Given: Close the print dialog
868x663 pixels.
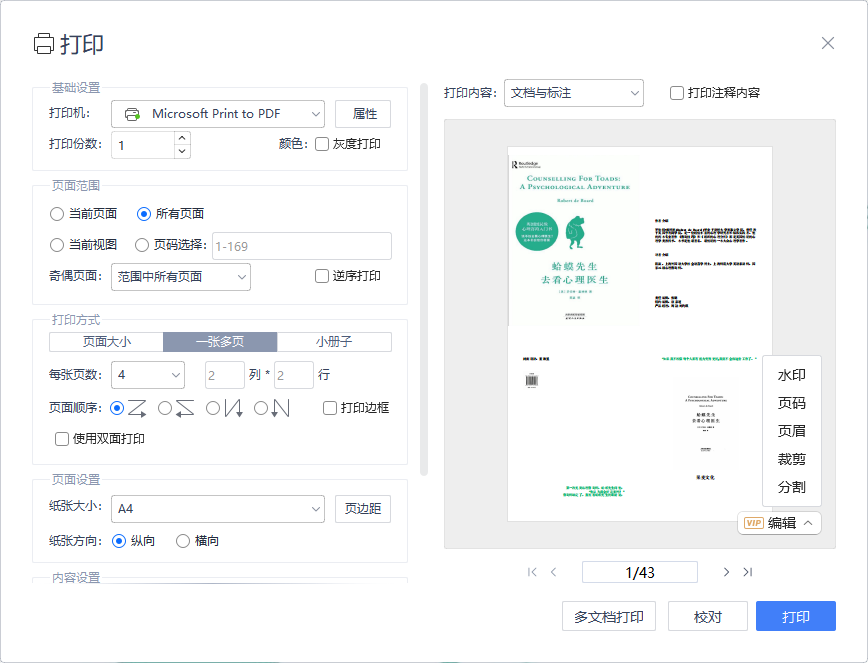Looking at the screenshot, I should [x=828, y=43].
